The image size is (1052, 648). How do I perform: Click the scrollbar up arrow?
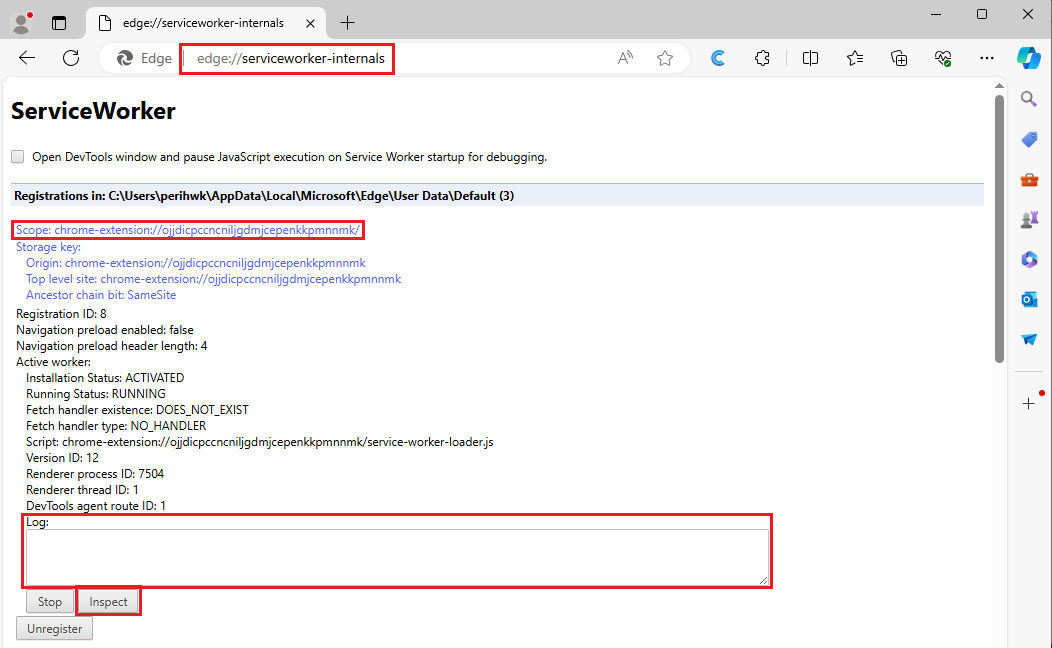tap(999, 86)
